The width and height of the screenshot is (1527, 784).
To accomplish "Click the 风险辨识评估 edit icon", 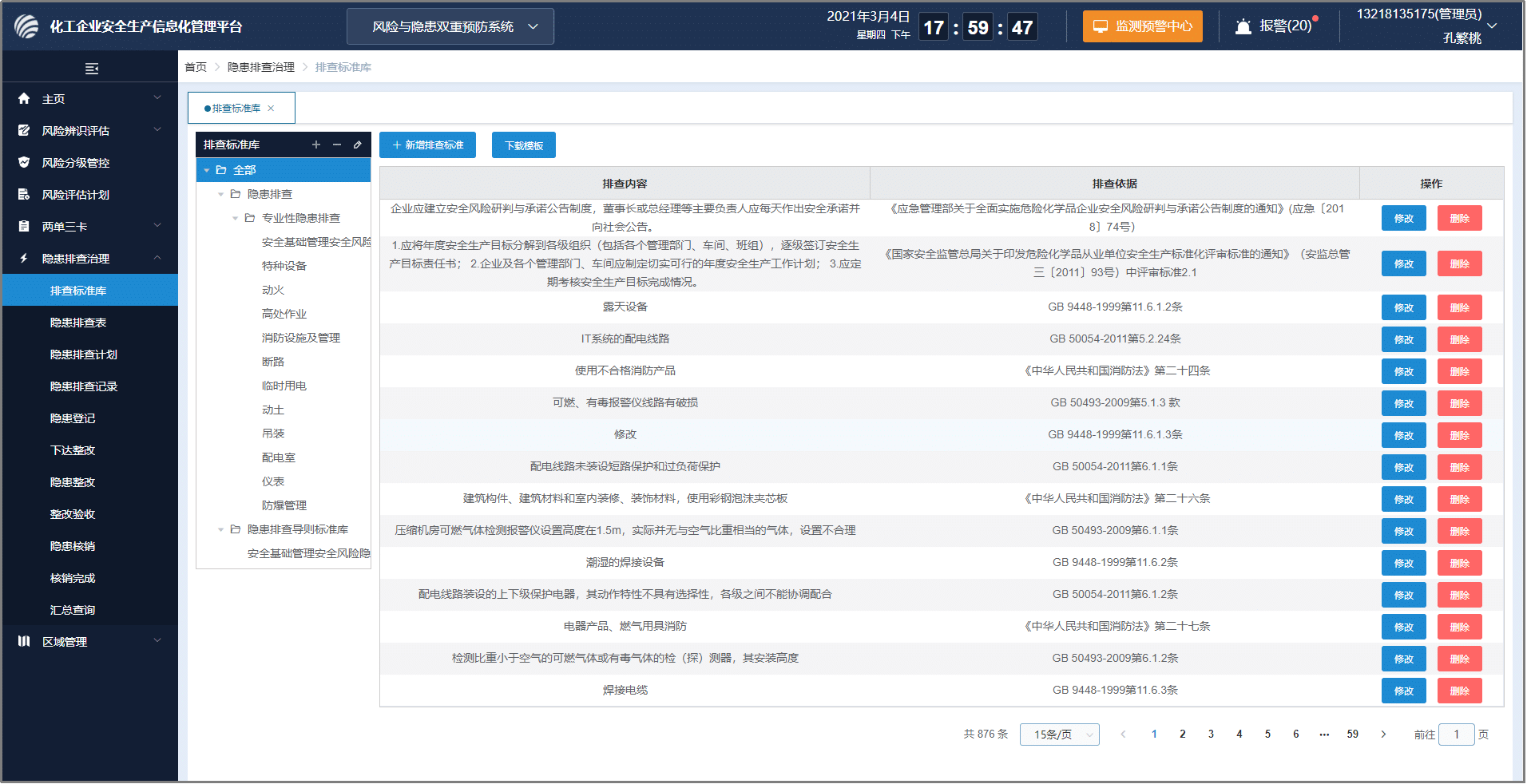I will point(24,130).
